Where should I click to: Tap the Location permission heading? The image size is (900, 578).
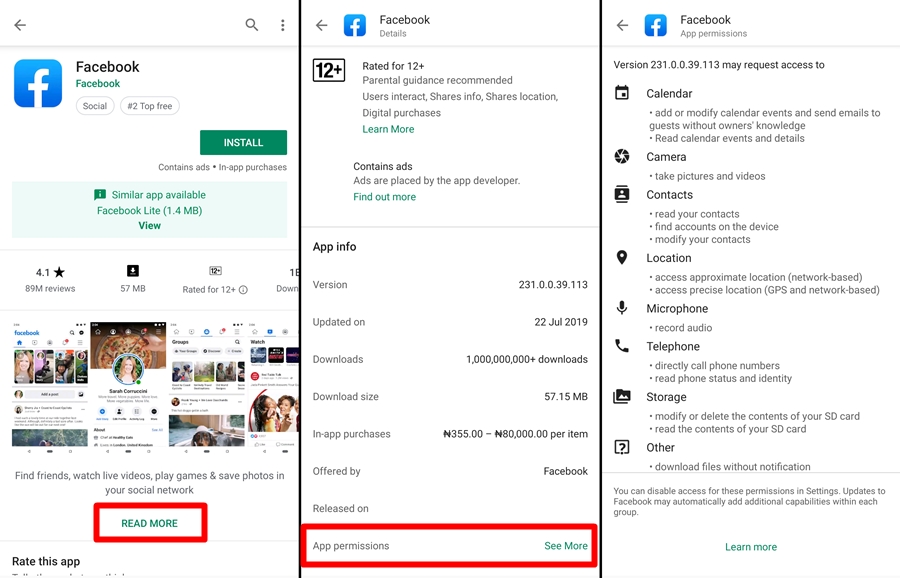coord(669,258)
